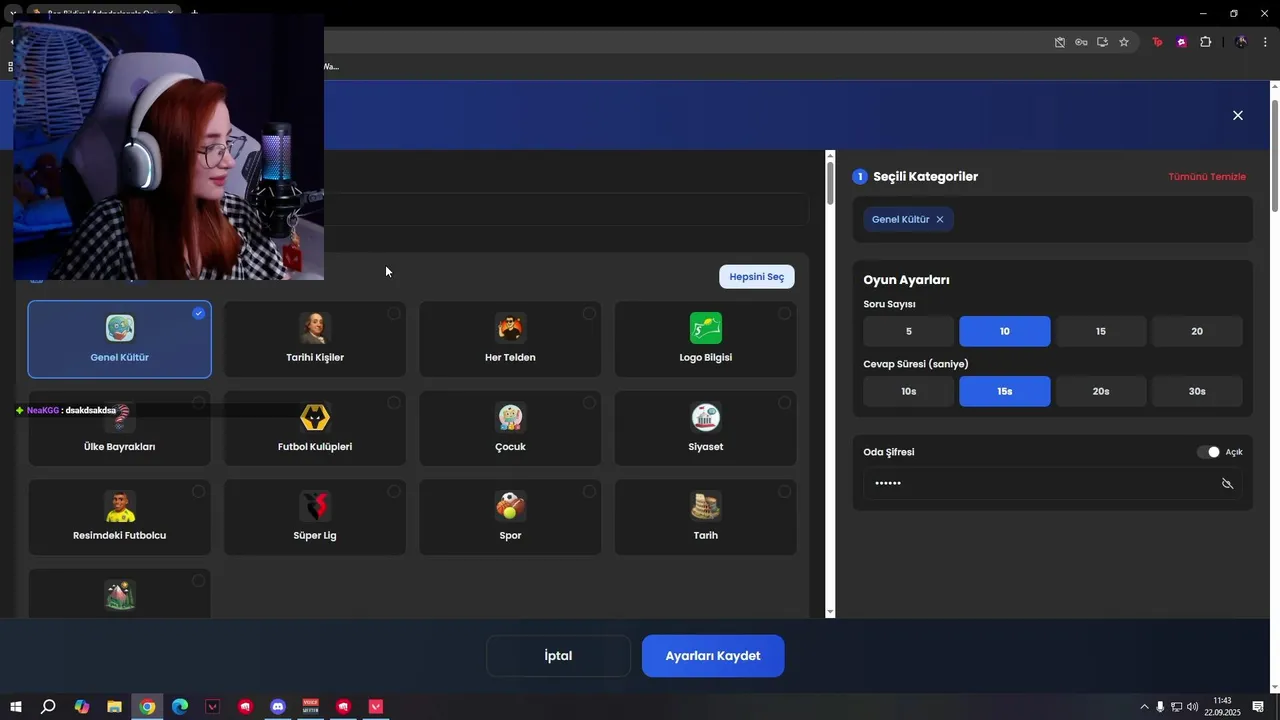Image resolution: width=1280 pixels, height=720 pixels.
Task: Click the Genel Kültür globe icon
Action: (120, 328)
